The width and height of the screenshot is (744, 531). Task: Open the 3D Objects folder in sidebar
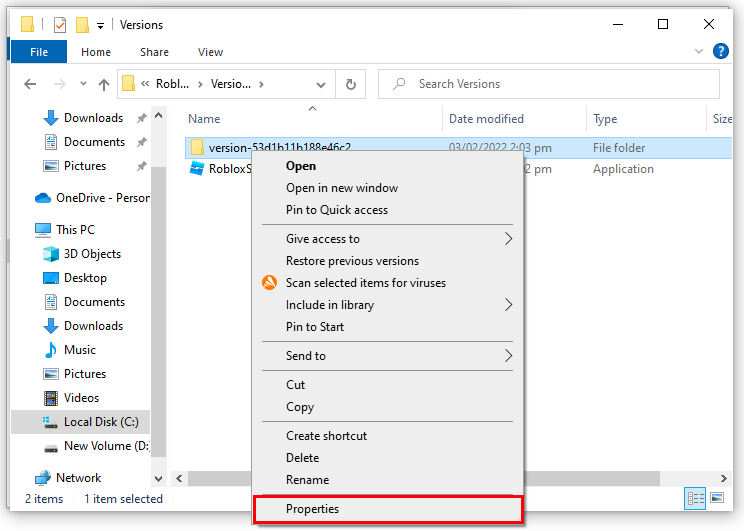tap(92, 254)
